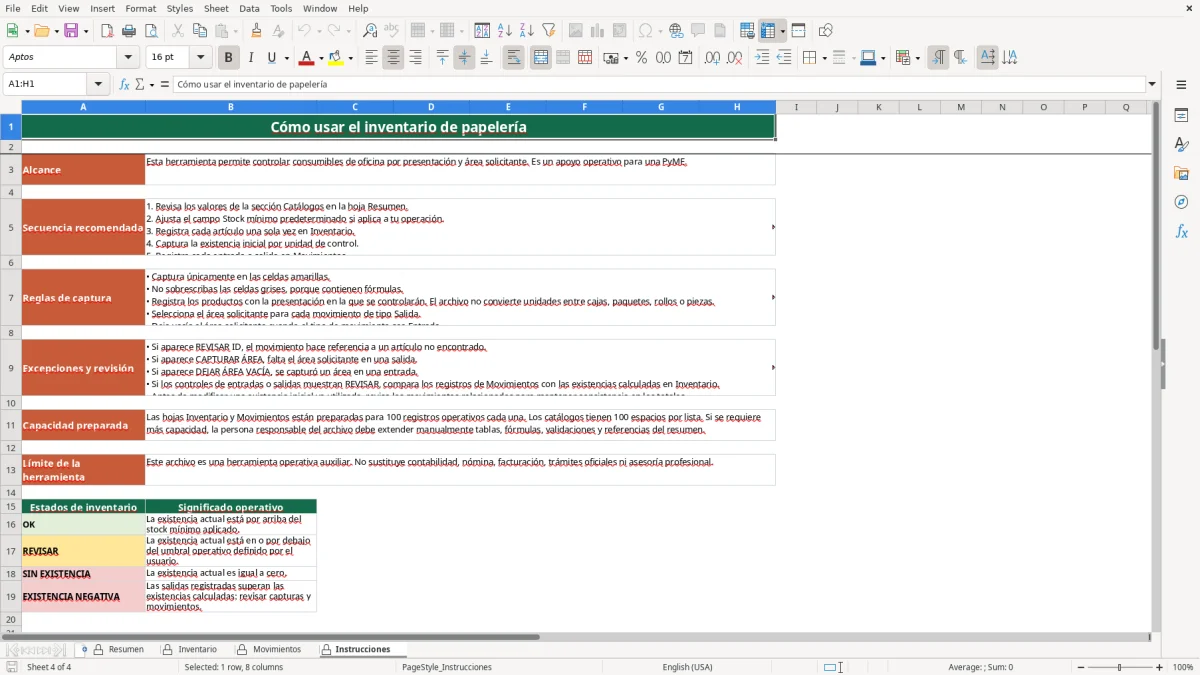1200x675 pixels.
Task: Insert a chart using the toolbar icon
Action: [598, 31]
